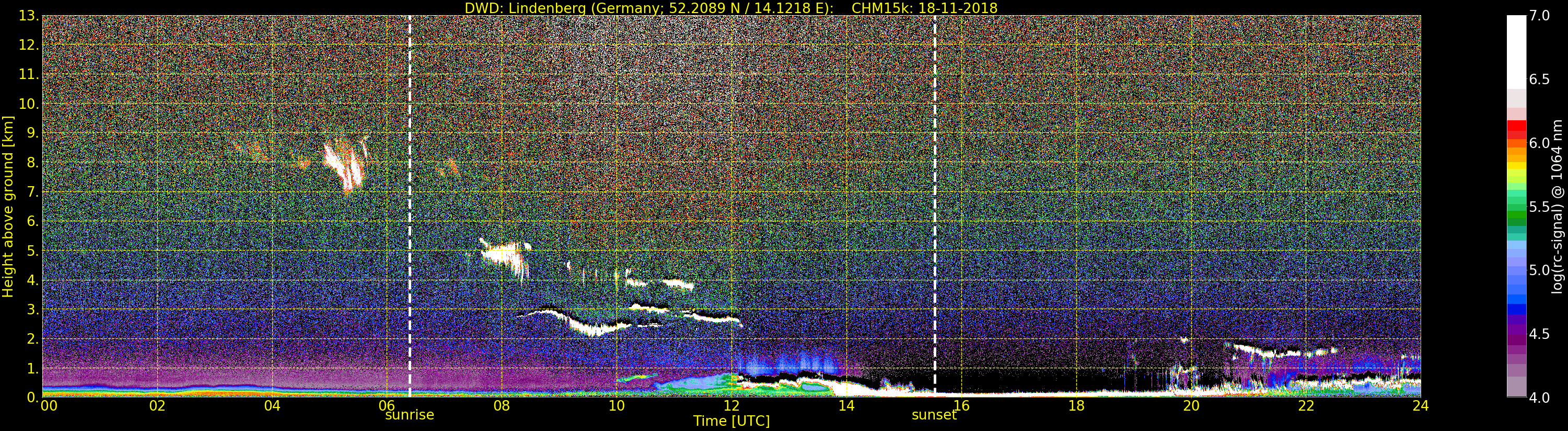Click the colorbar tick value '6.0'
The height and width of the screenshot is (431, 1568).
point(1539,143)
